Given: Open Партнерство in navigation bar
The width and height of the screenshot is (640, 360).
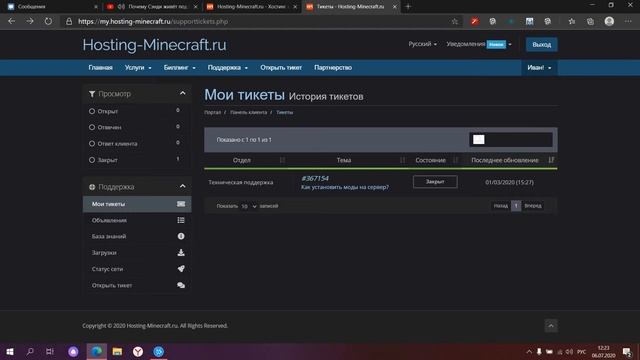Looking at the screenshot, I should click(333, 68).
